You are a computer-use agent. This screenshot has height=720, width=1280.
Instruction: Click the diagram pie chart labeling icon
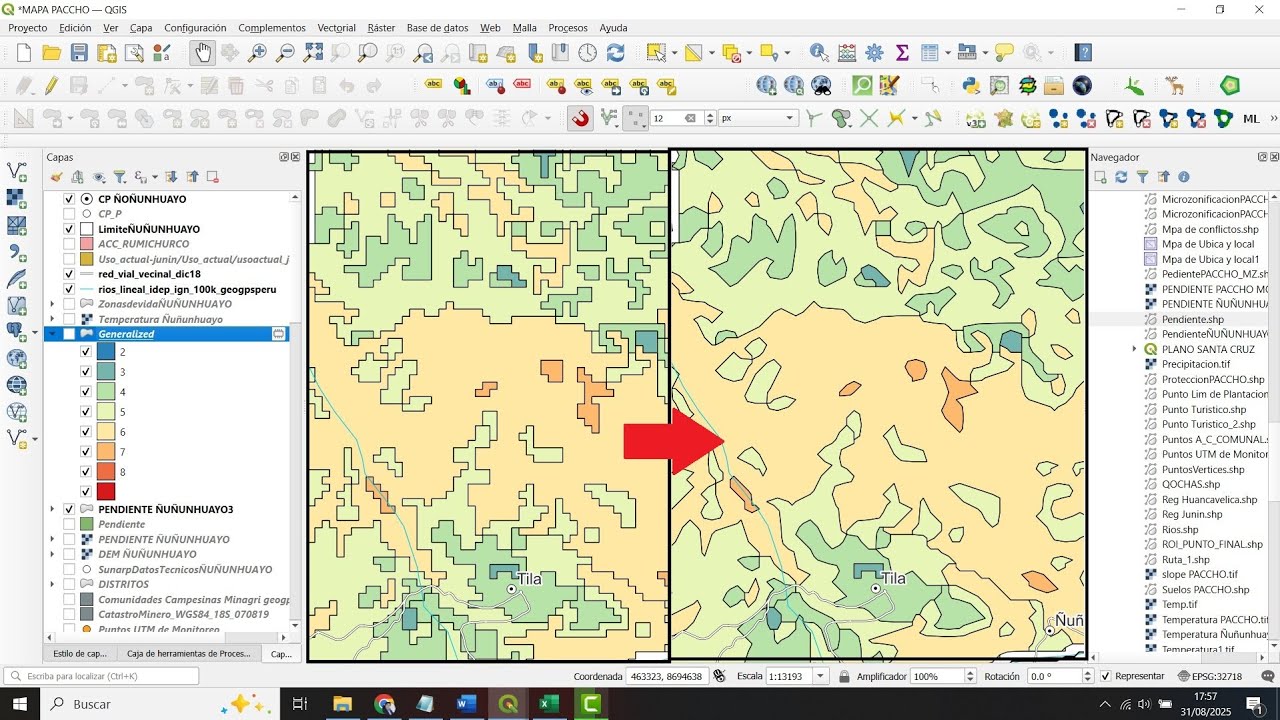462,86
